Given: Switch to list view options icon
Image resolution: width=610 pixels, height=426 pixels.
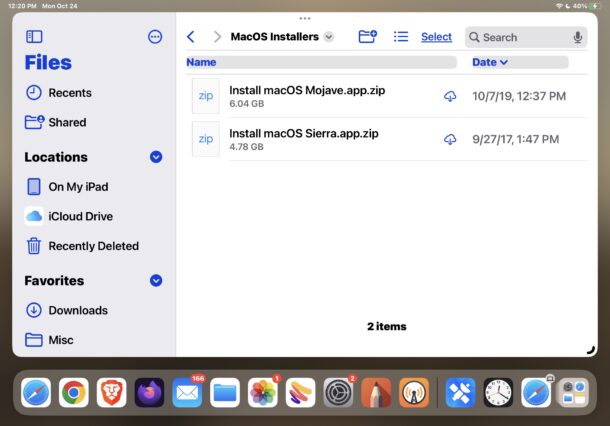Looking at the screenshot, I should (401, 37).
